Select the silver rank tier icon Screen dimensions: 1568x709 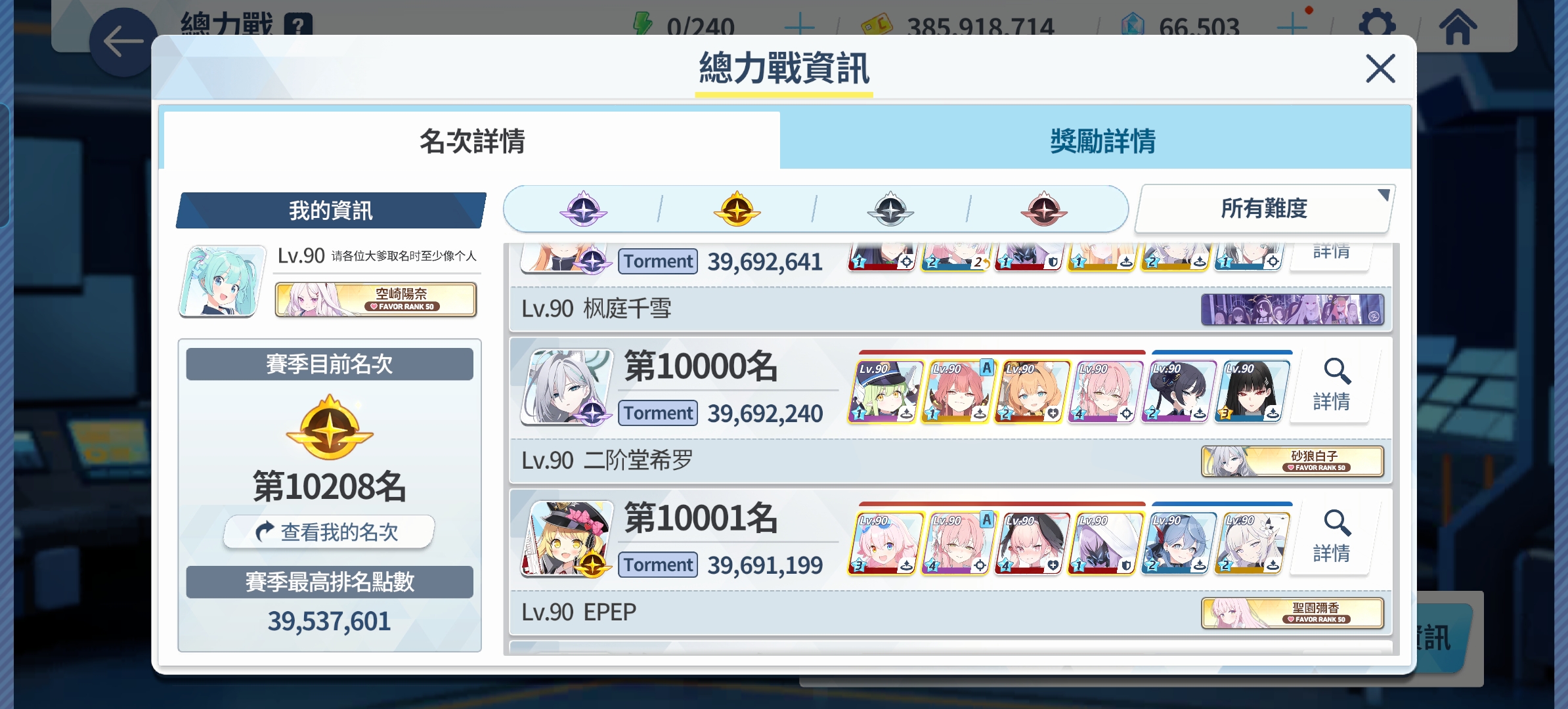click(x=890, y=209)
